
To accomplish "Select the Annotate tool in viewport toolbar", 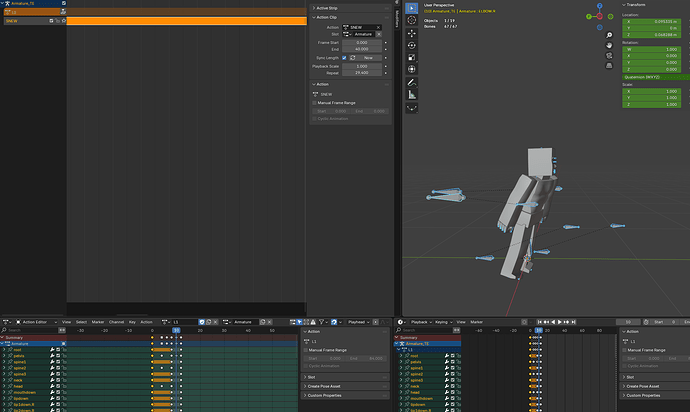I will click(x=411, y=82).
